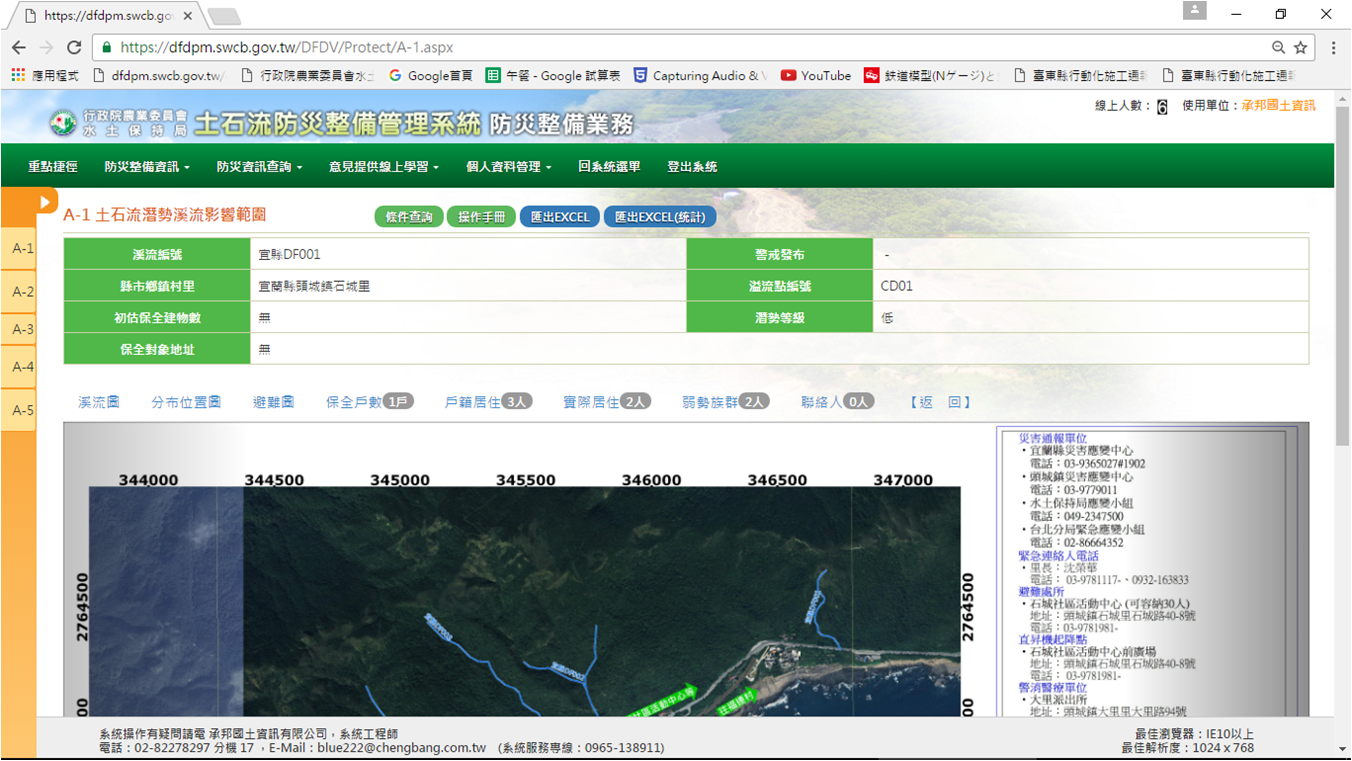The width and height of the screenshot is (1352, 761).
Task: Open the 行政院農業委員會 bookmark
Action: [x=308, y=75]
